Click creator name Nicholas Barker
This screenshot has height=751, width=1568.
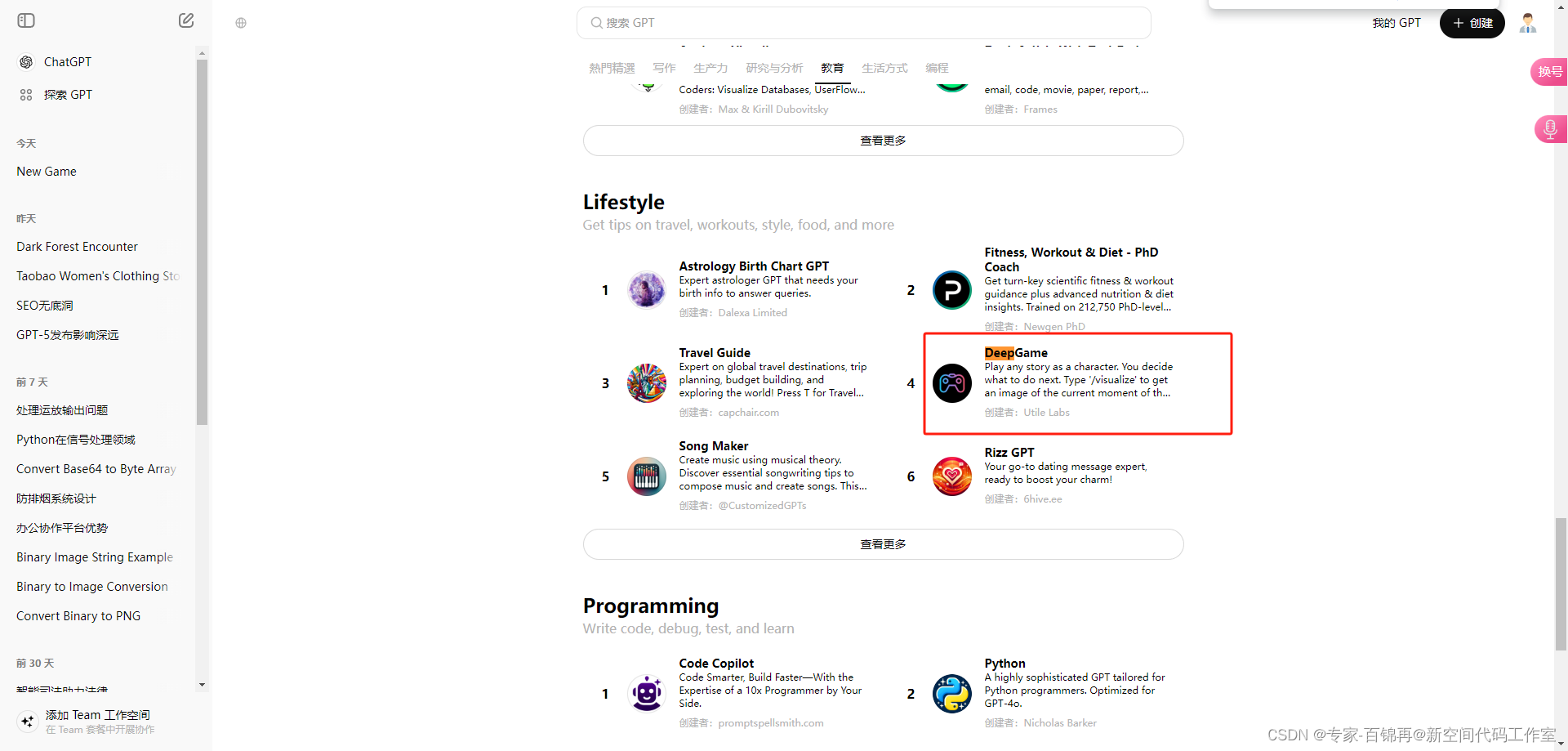(1060, 723)
